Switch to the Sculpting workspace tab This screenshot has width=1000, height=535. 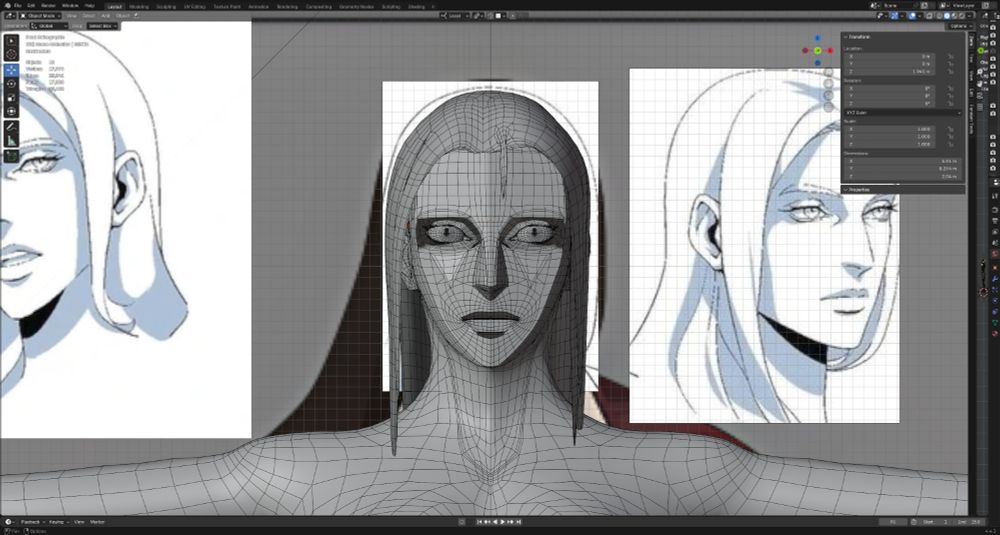(166, 6)
